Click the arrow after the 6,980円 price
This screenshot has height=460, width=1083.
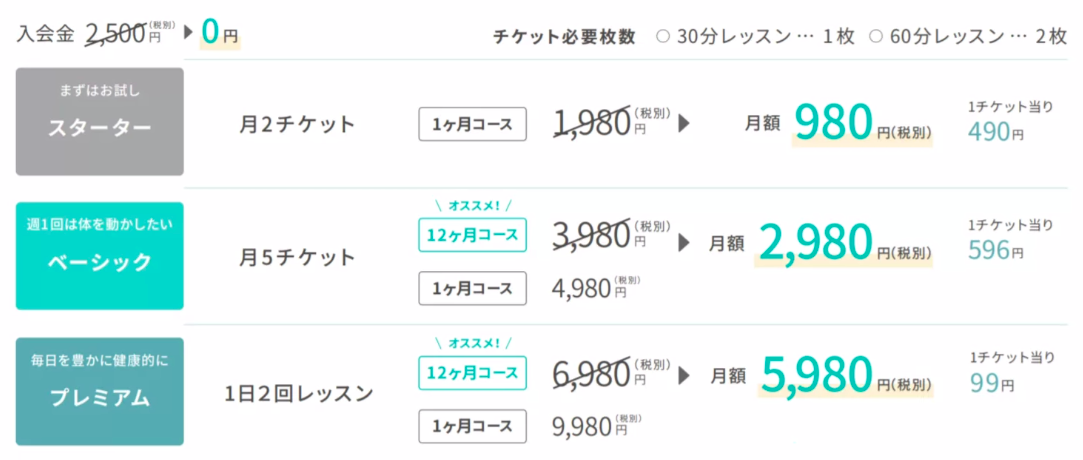pyautogui.click(x=684, y=376)
